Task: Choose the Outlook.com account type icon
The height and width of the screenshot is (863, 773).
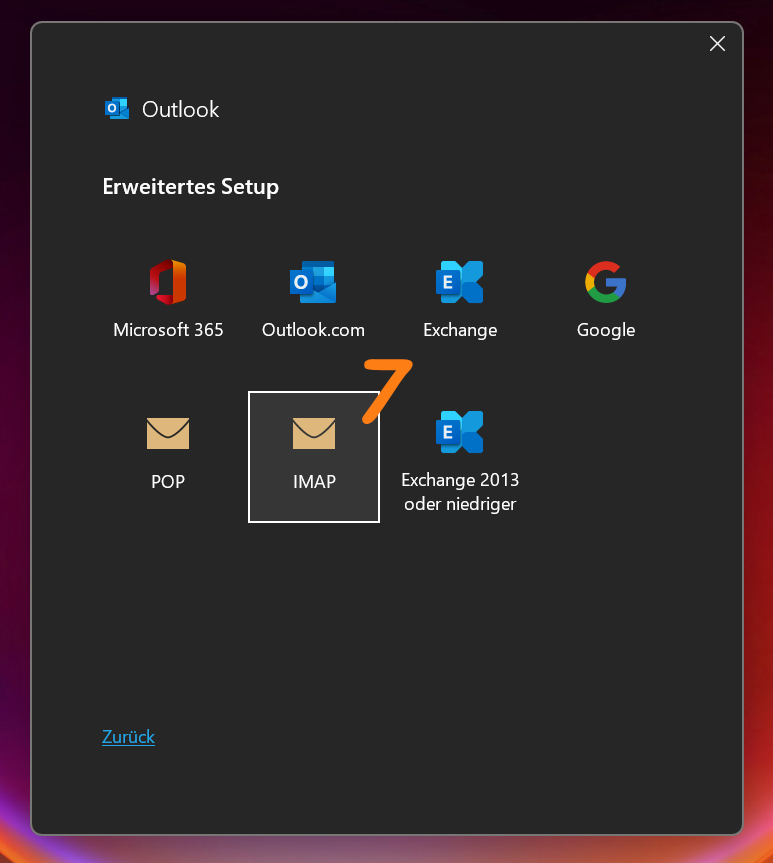Action: coord(313,282)
